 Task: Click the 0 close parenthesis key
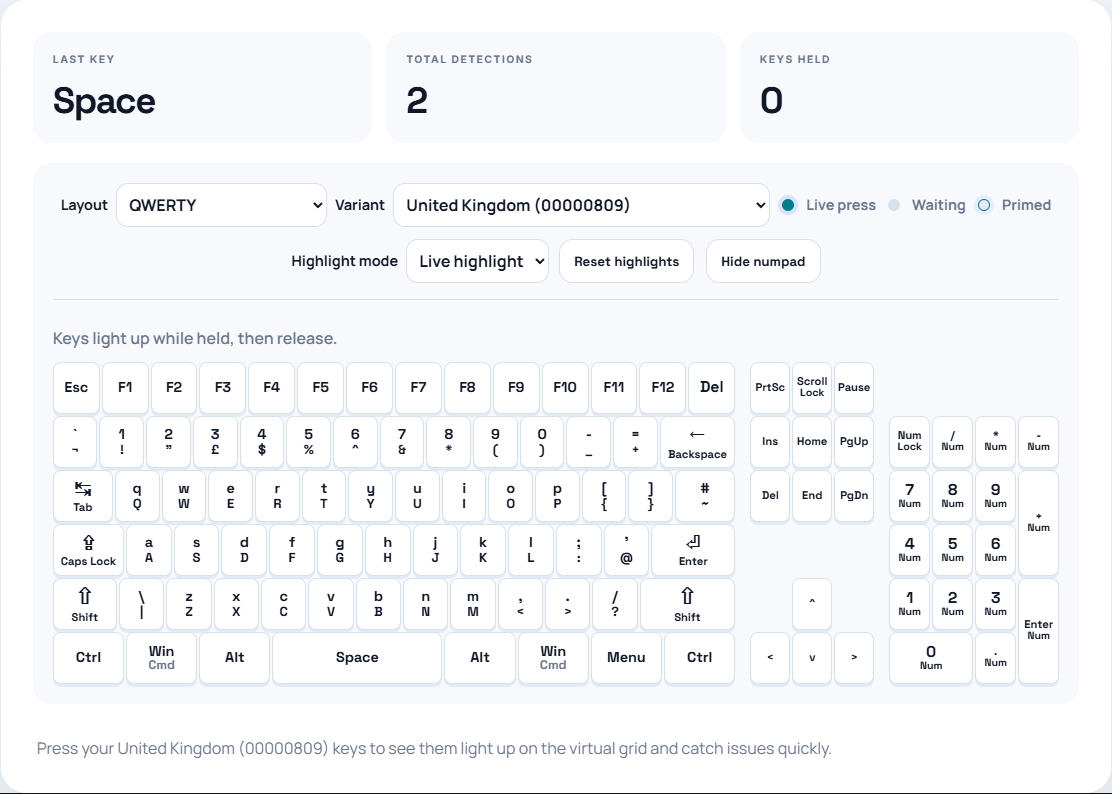(542, 442)
